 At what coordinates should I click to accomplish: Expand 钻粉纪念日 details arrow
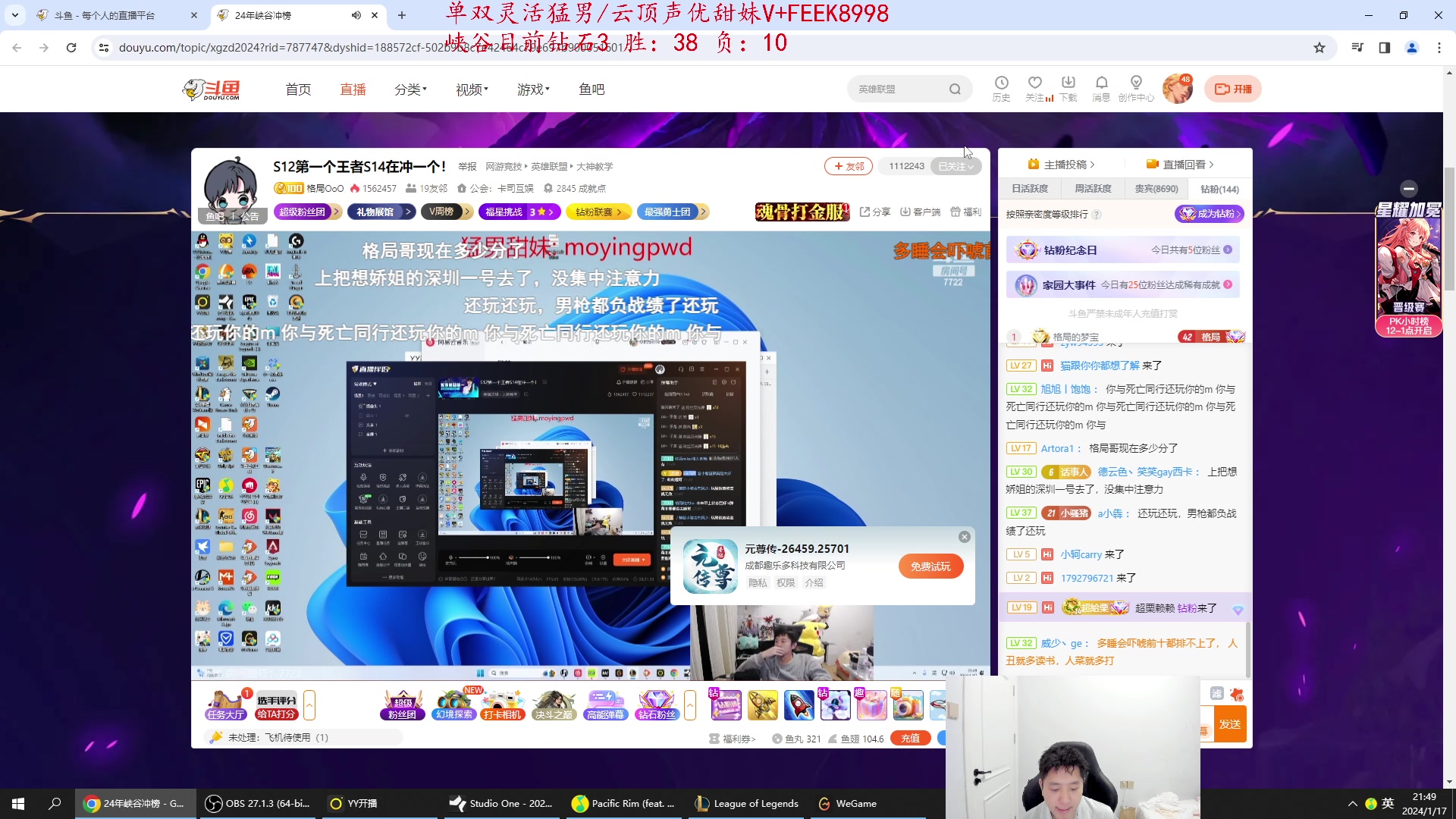[1228, 249]
